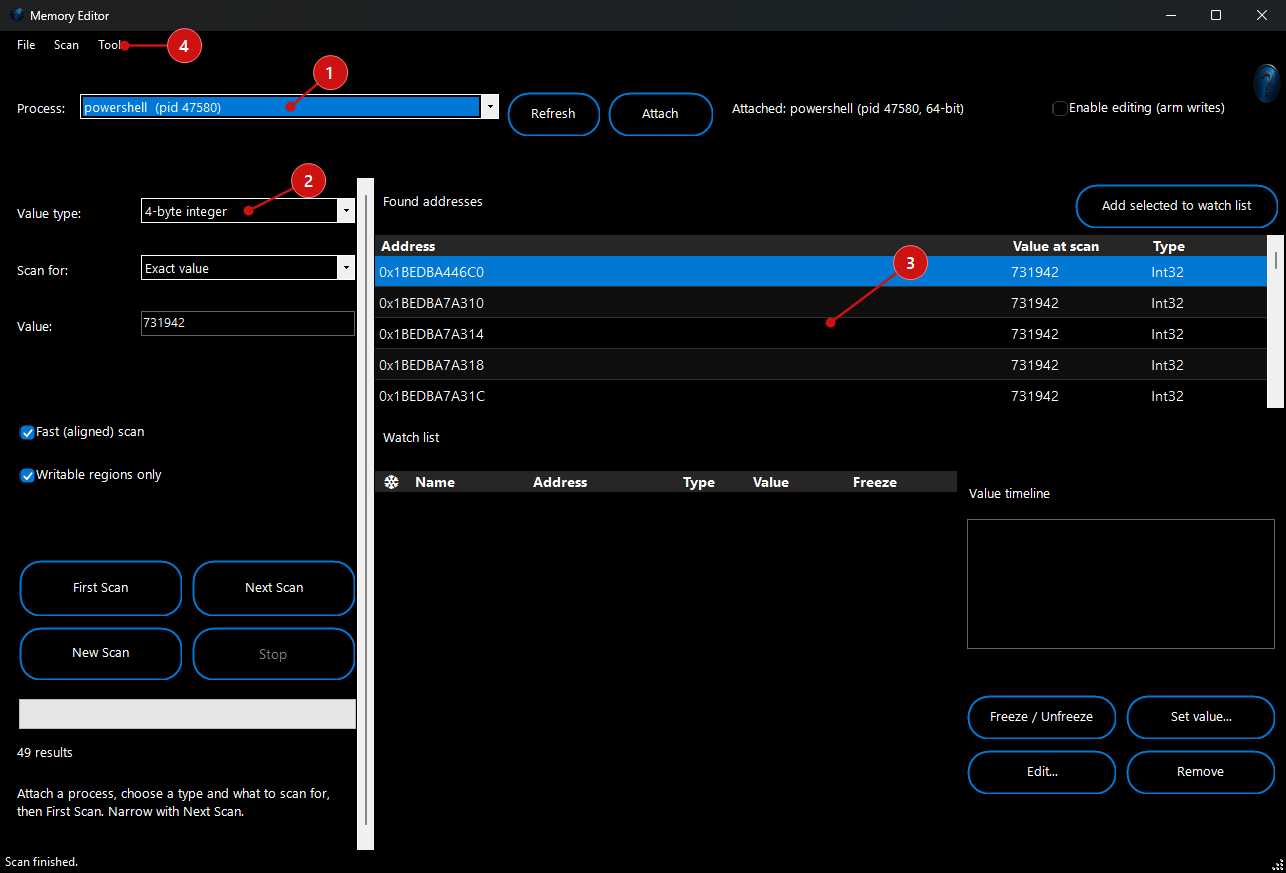Click the Memory Editor title bar app icon
This screenshot has width=1286, height=873.
point(16,15)
